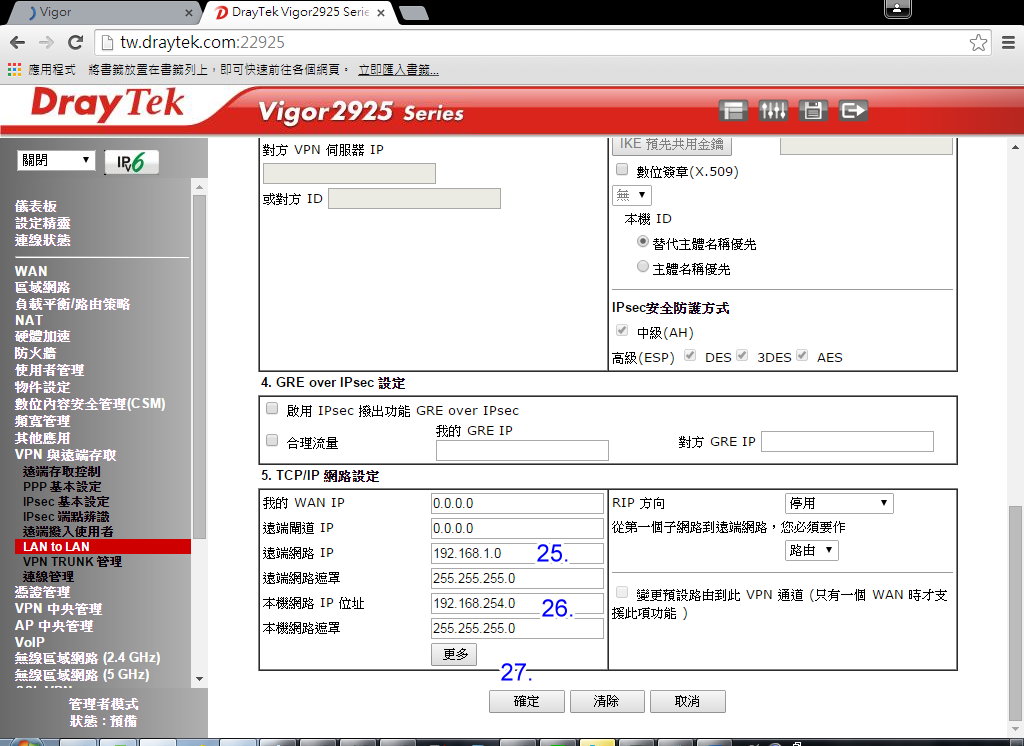Click the 遠端網路遮罩 field
This screenshot has width=1024, height=746.
pos(517,578)
